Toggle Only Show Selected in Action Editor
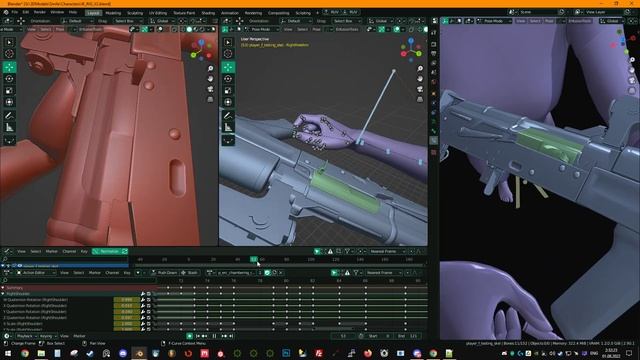640x360 pixels. [334, 273]
